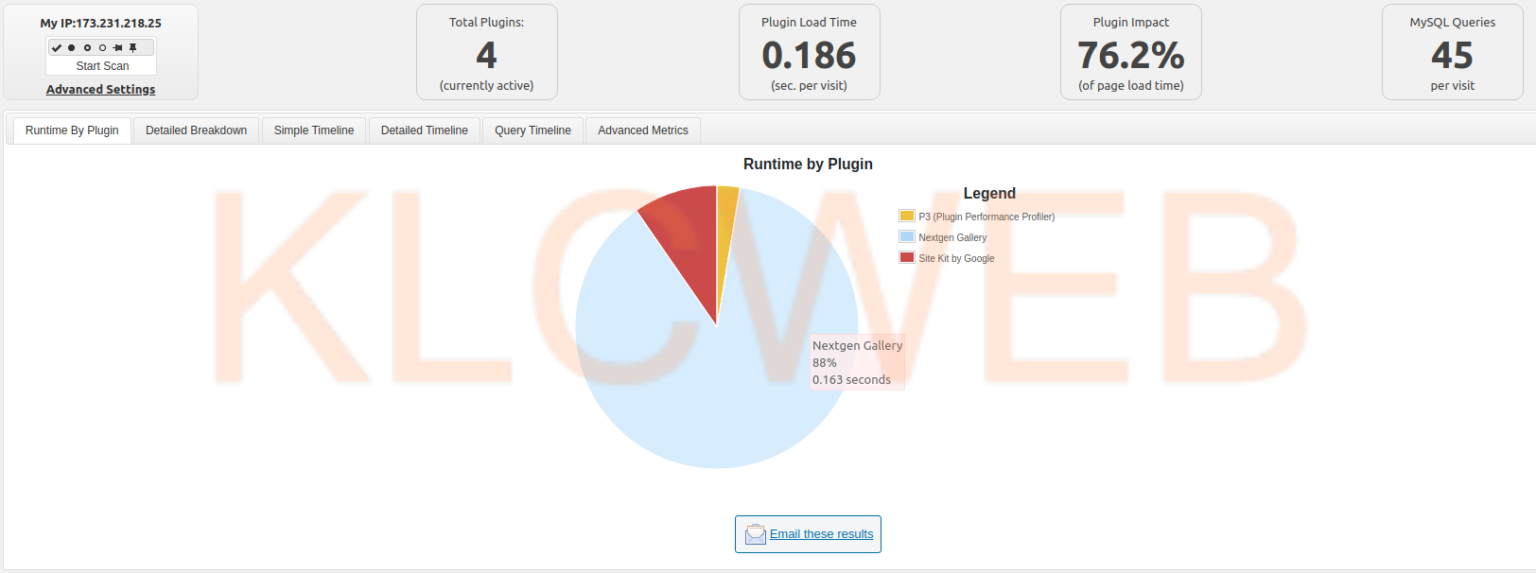Click the "(sec. per visit)" caption

[809, 86]
